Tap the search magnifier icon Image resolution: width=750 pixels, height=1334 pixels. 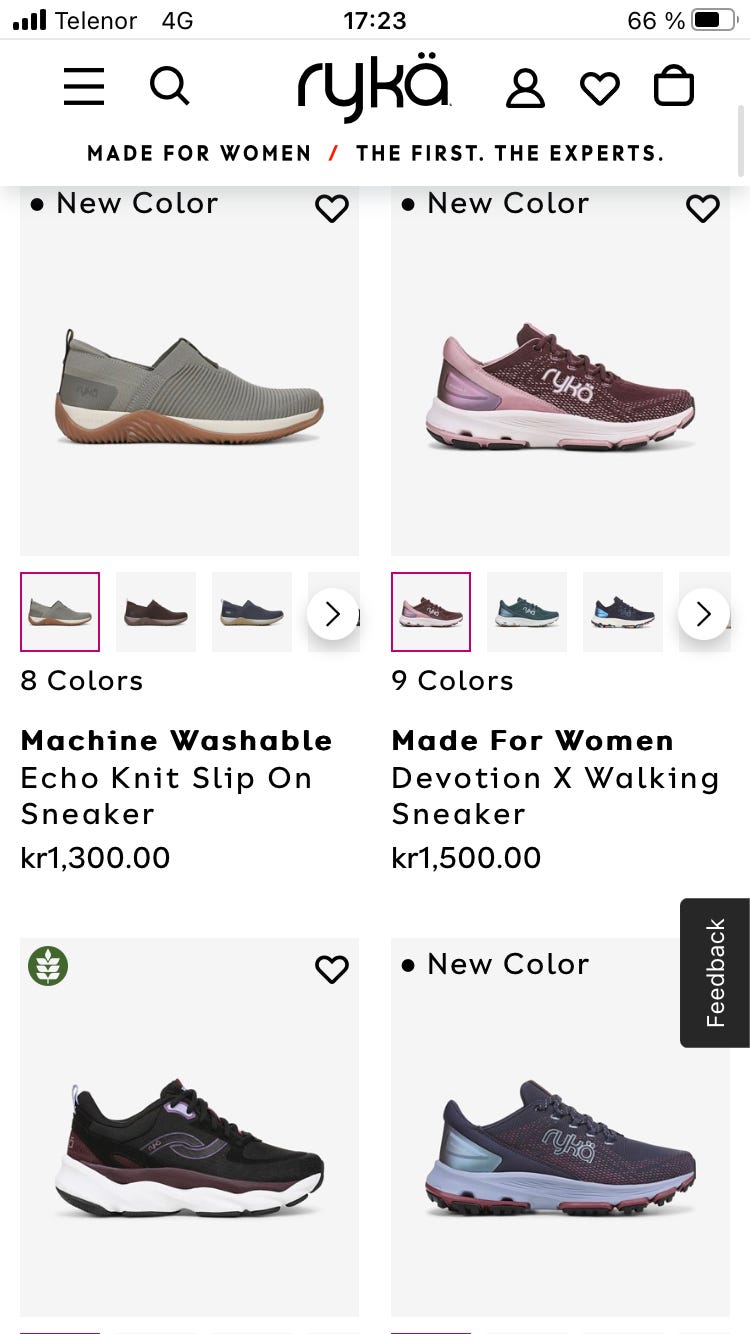click(169, 87)
